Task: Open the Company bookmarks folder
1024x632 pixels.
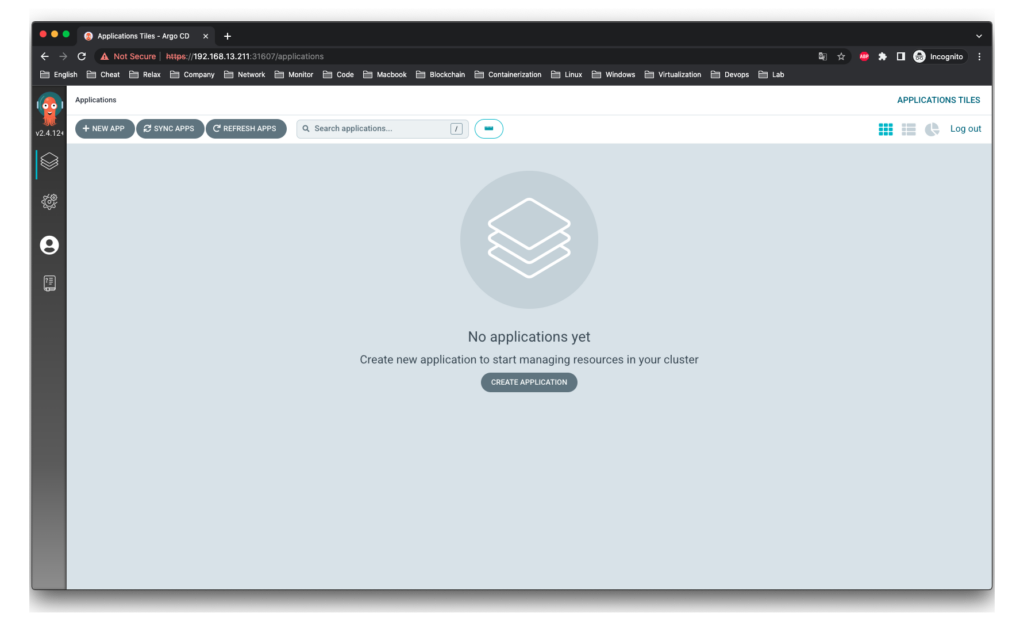Action: [x=192, y=74]
